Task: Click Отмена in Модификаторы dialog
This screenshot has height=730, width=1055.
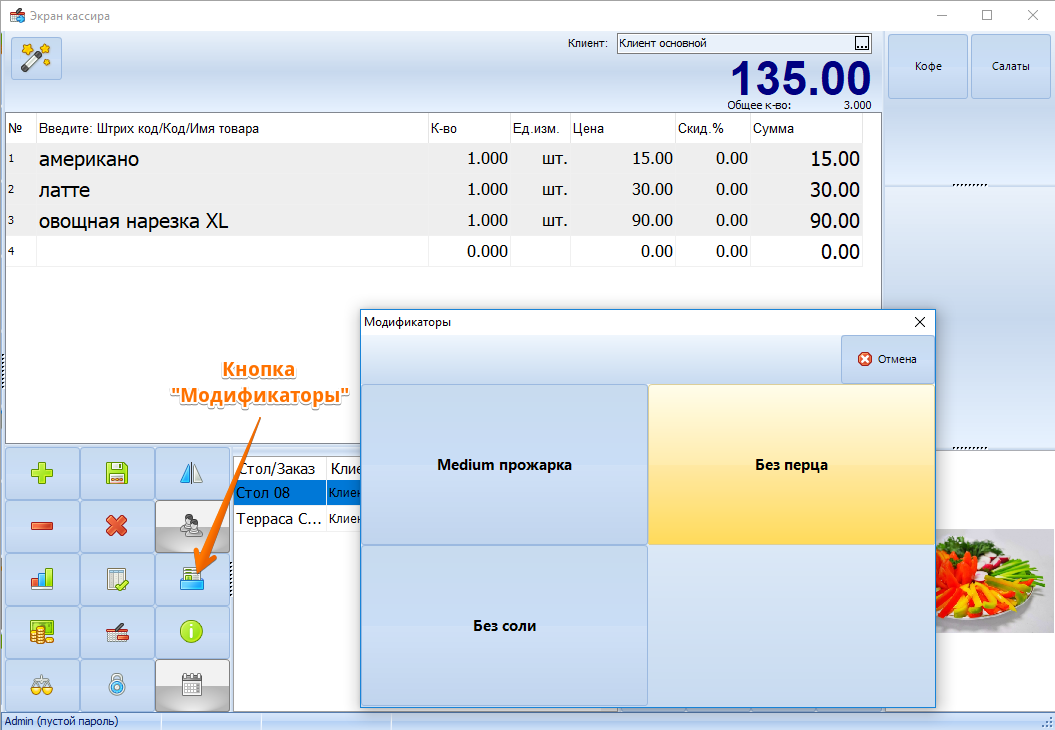Action: [x=887, y=359]
